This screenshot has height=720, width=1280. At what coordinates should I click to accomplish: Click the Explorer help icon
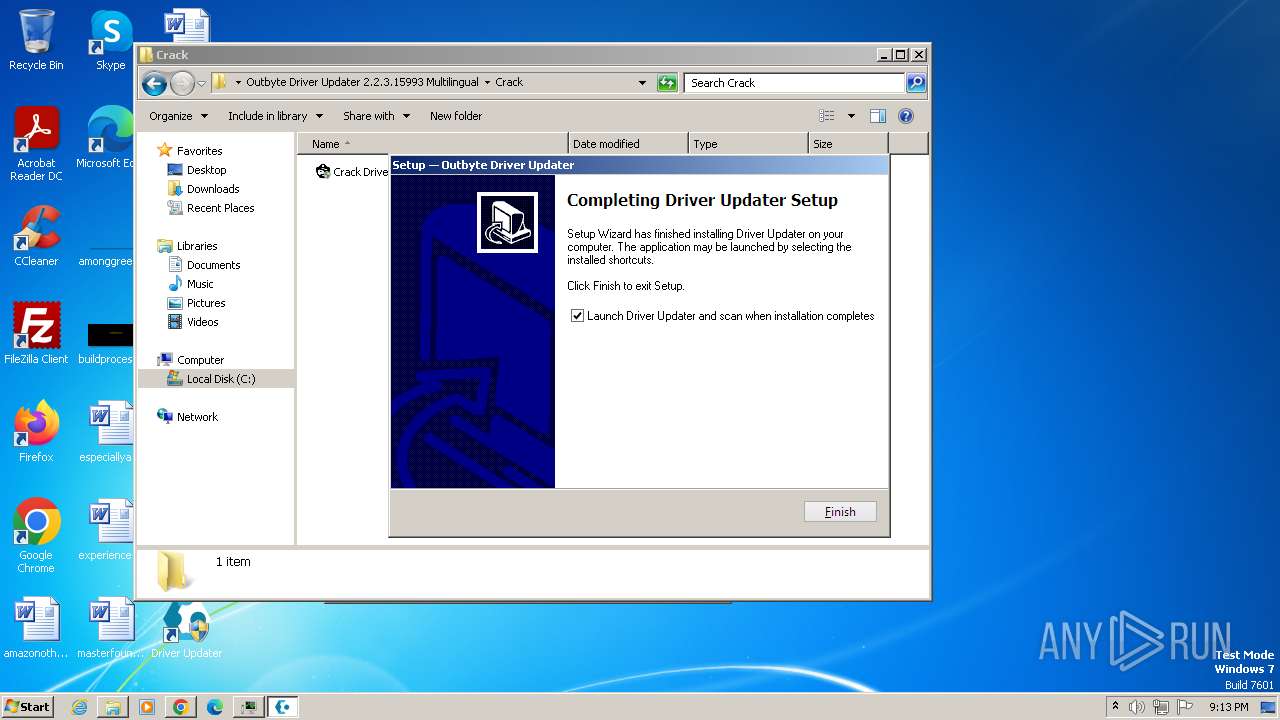coord(906,116)
